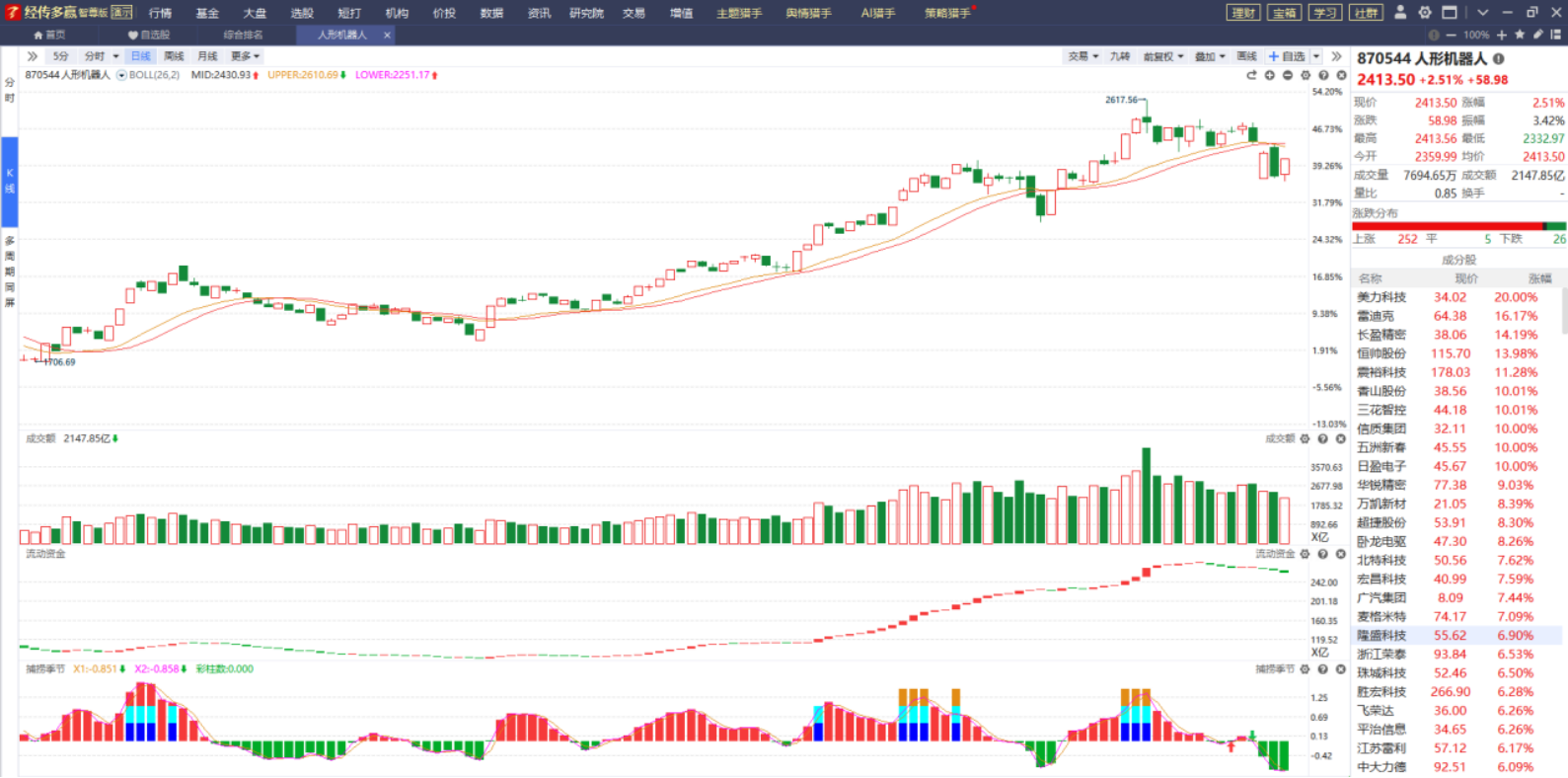The image size is (1568, 778).
Task: Open the user account profile icon
Action: tap(1400, 13)
